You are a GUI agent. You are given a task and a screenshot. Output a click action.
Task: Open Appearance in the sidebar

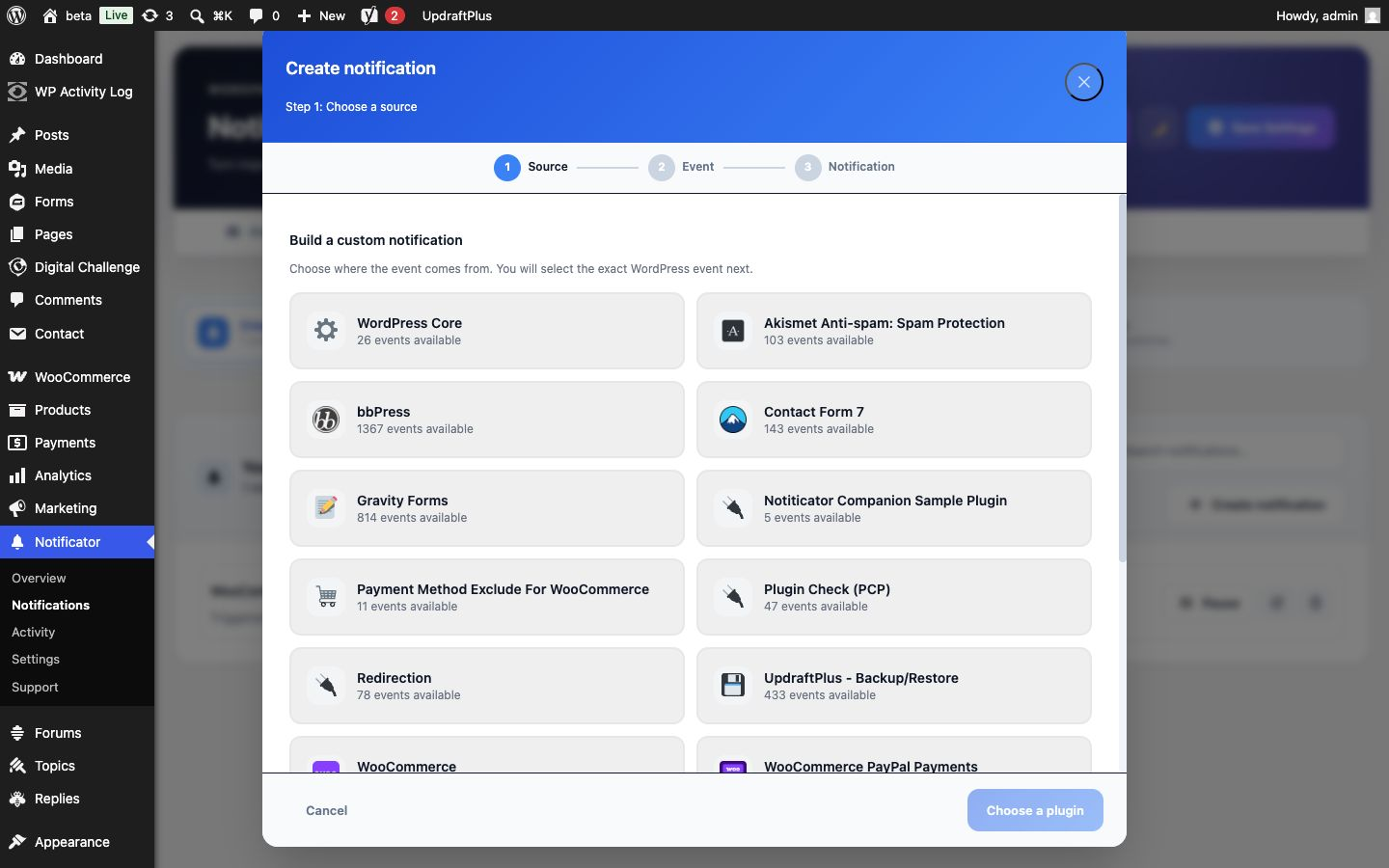pyautogui.click(x=77, y=842)
